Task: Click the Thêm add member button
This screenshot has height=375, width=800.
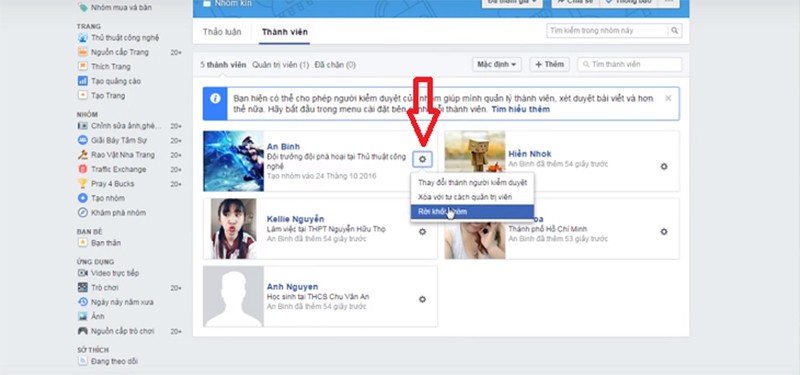Action: (549, 64)
